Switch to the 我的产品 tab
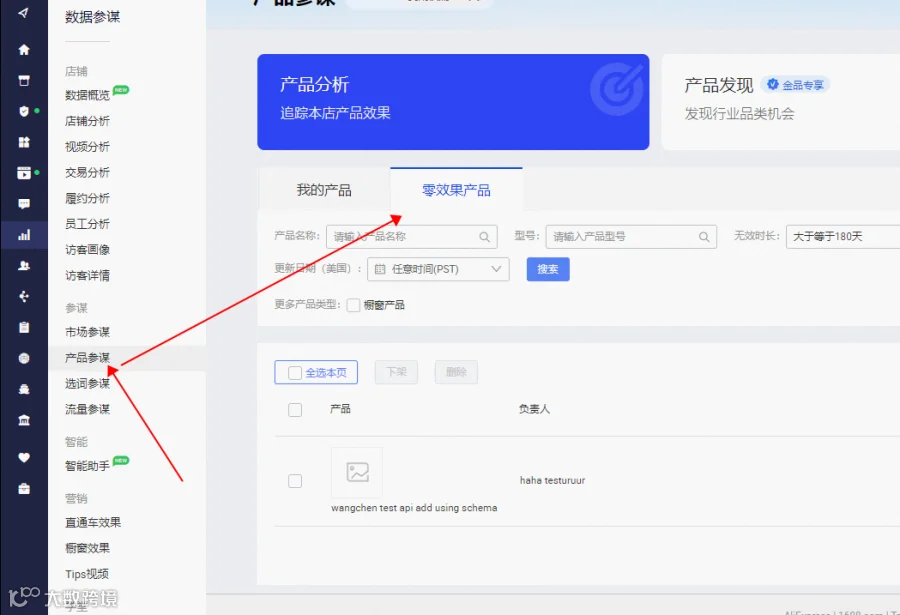Image resolution: width=900 pixels, height=615 pixels. 324,190
